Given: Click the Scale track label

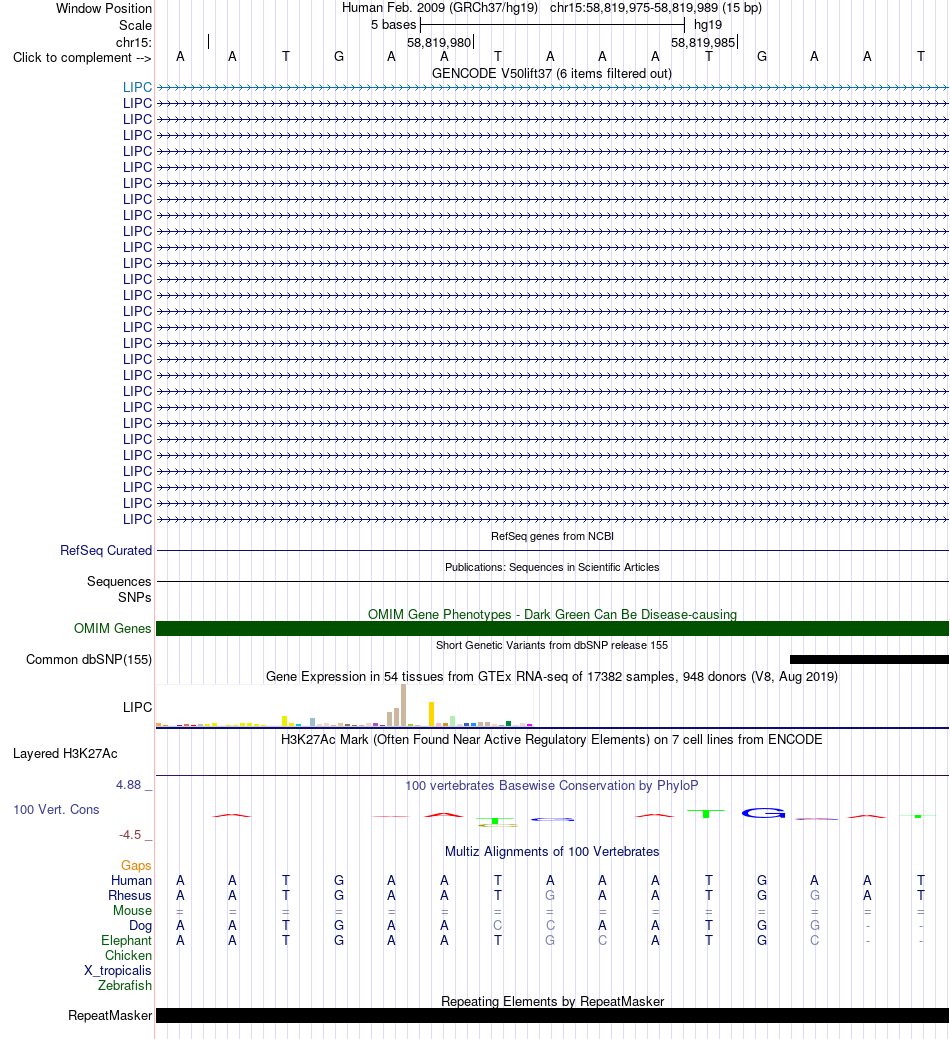Looking at the screenshot, I should (135, 25).
